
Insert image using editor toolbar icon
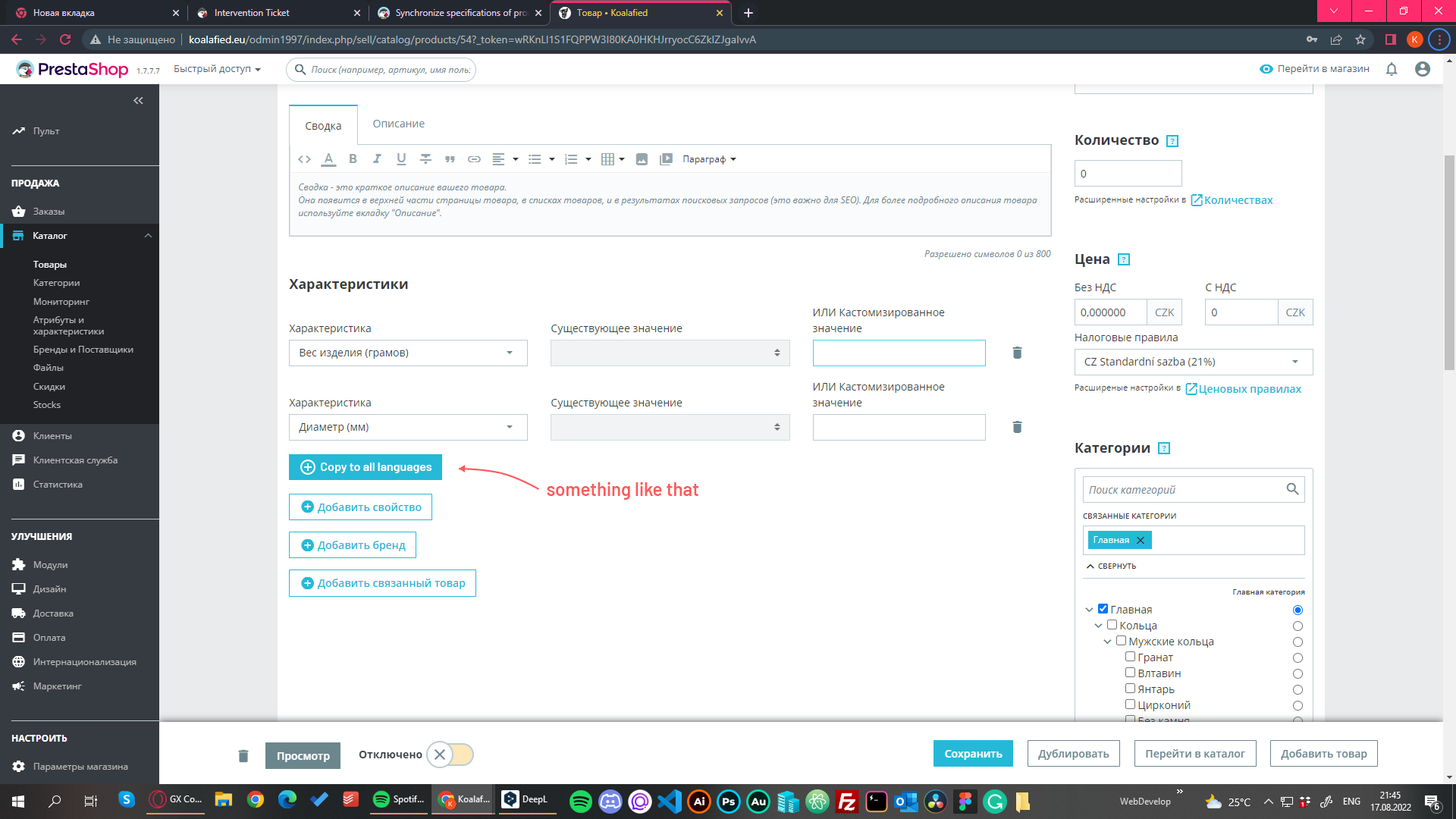(642, 159)
